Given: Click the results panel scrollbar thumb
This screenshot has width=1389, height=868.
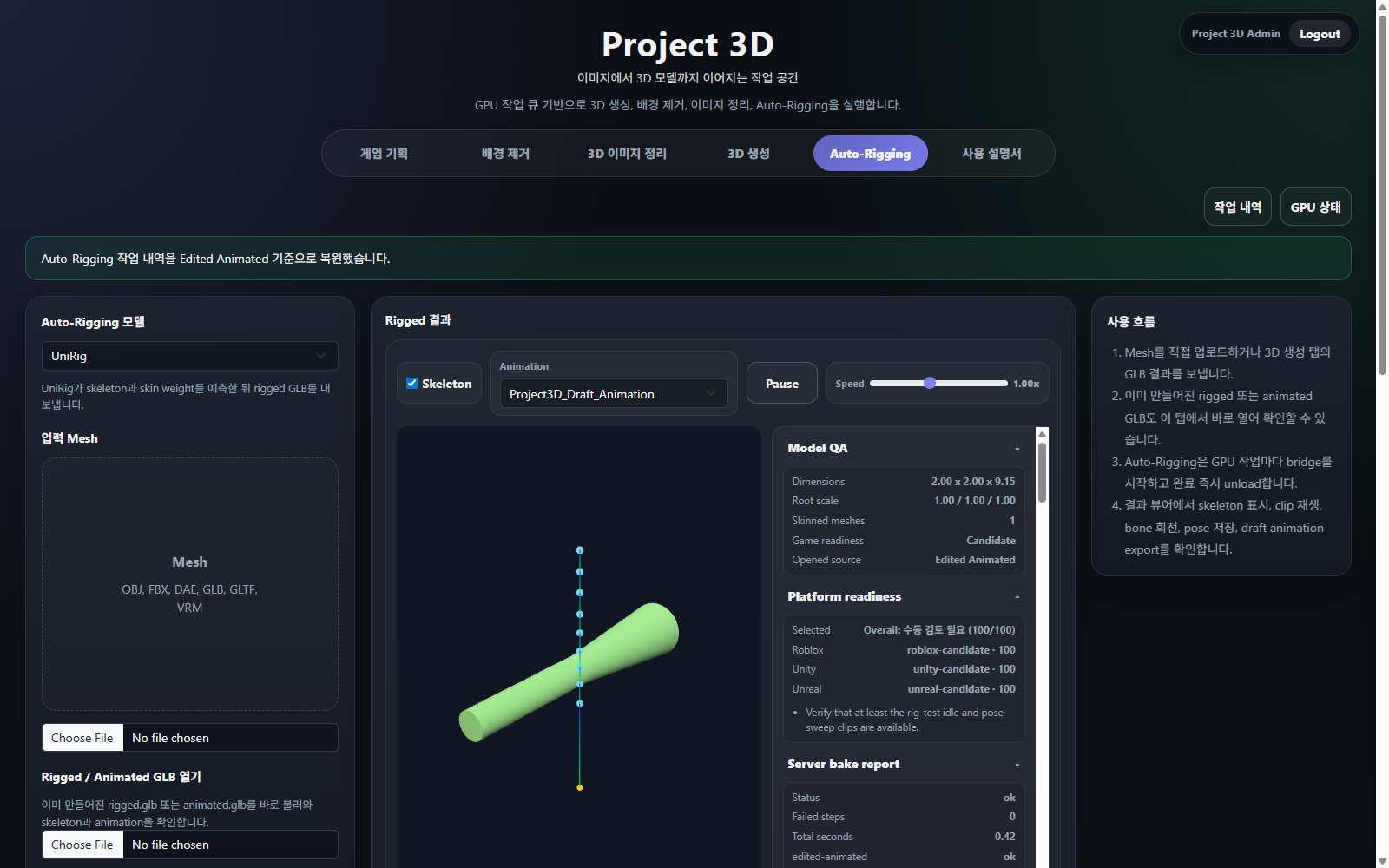Looking at the screenshot, I should 1042,472.
